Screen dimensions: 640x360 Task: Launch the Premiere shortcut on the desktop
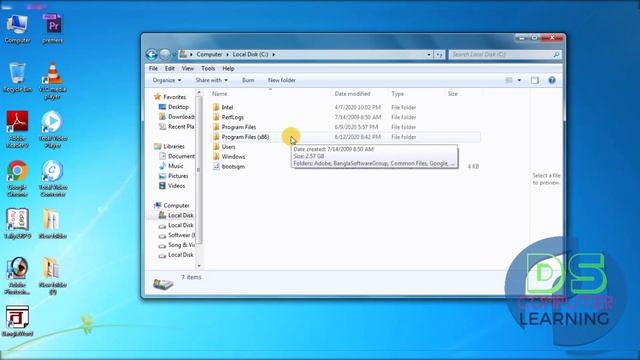(53, 29)
